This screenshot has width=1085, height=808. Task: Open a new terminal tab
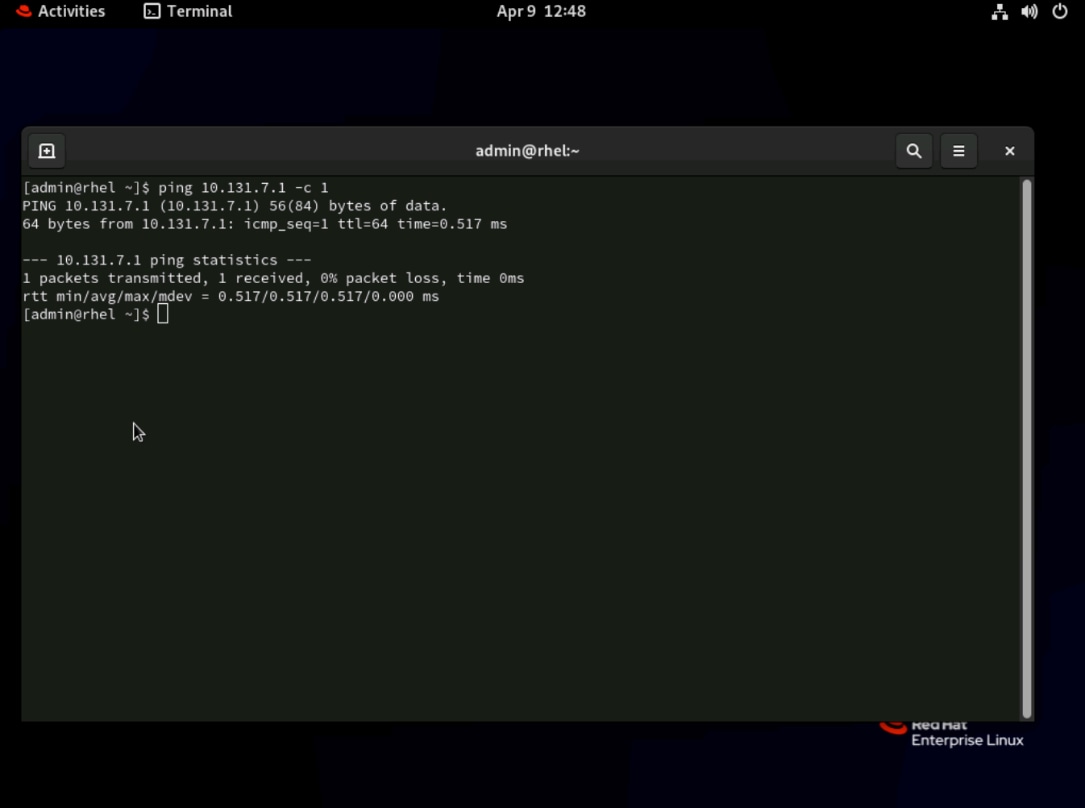click(46, 151)
